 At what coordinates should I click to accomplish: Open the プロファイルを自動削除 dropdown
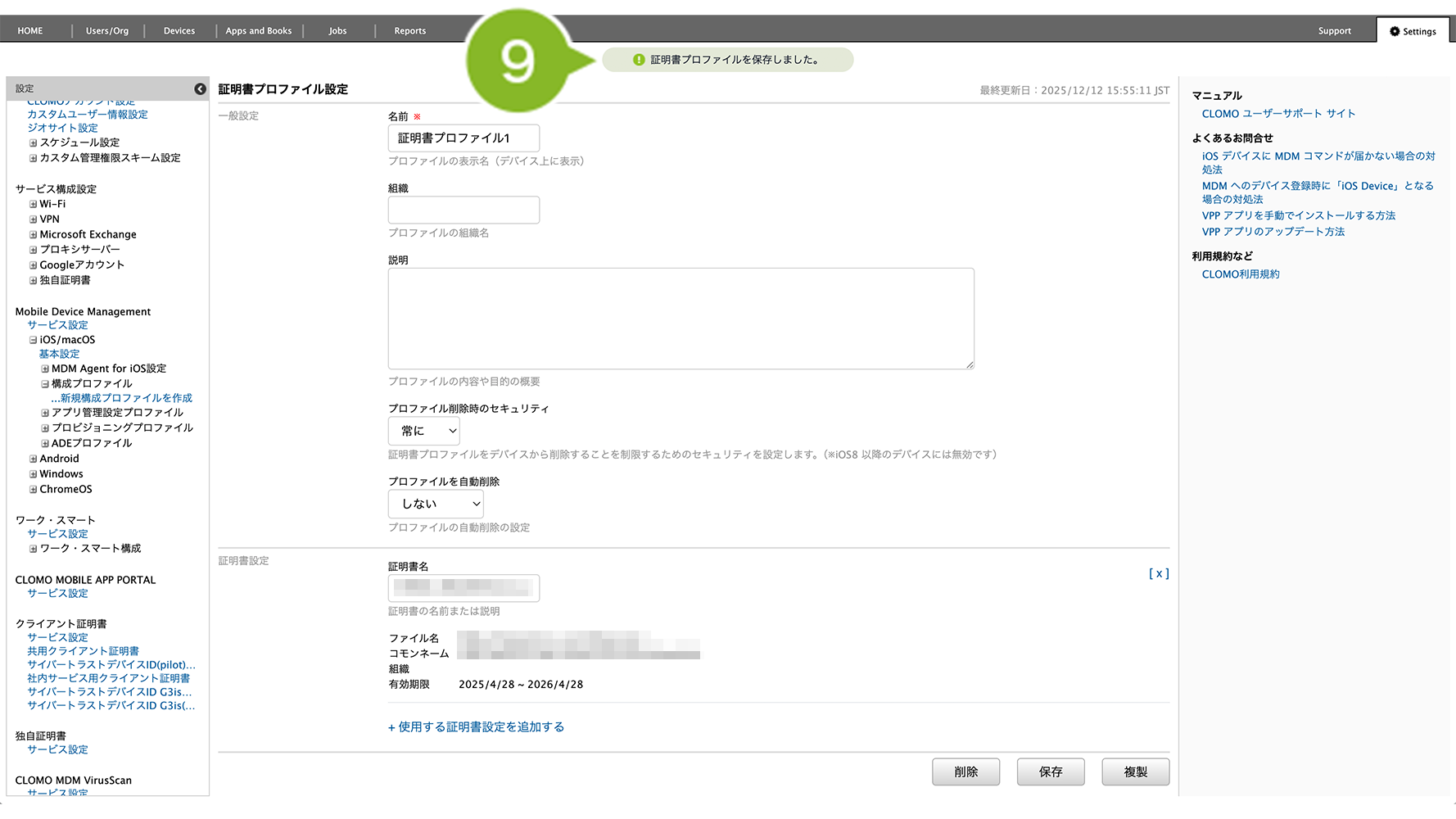coord(436,504)
